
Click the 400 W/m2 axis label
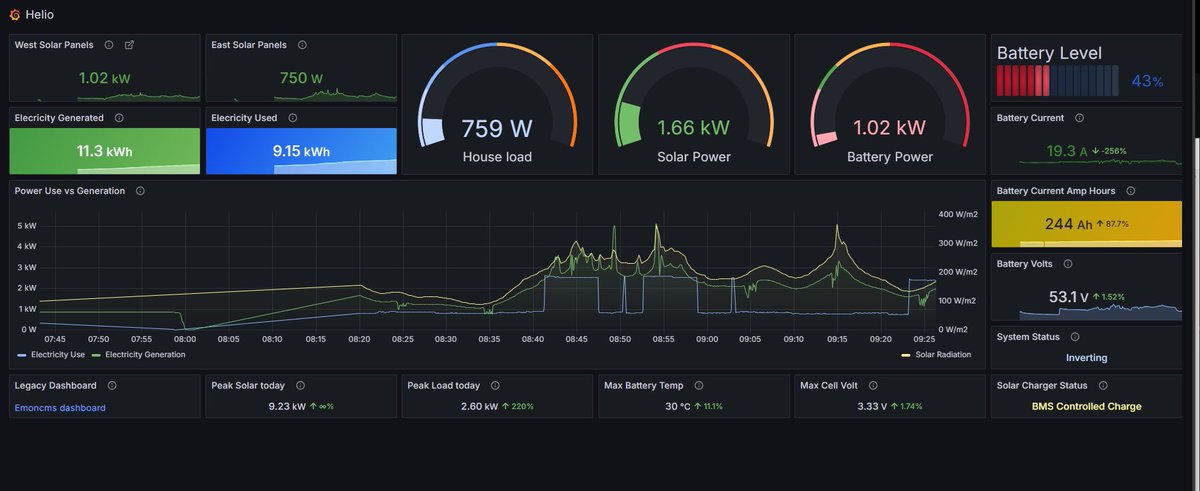[x=957, y=214]
